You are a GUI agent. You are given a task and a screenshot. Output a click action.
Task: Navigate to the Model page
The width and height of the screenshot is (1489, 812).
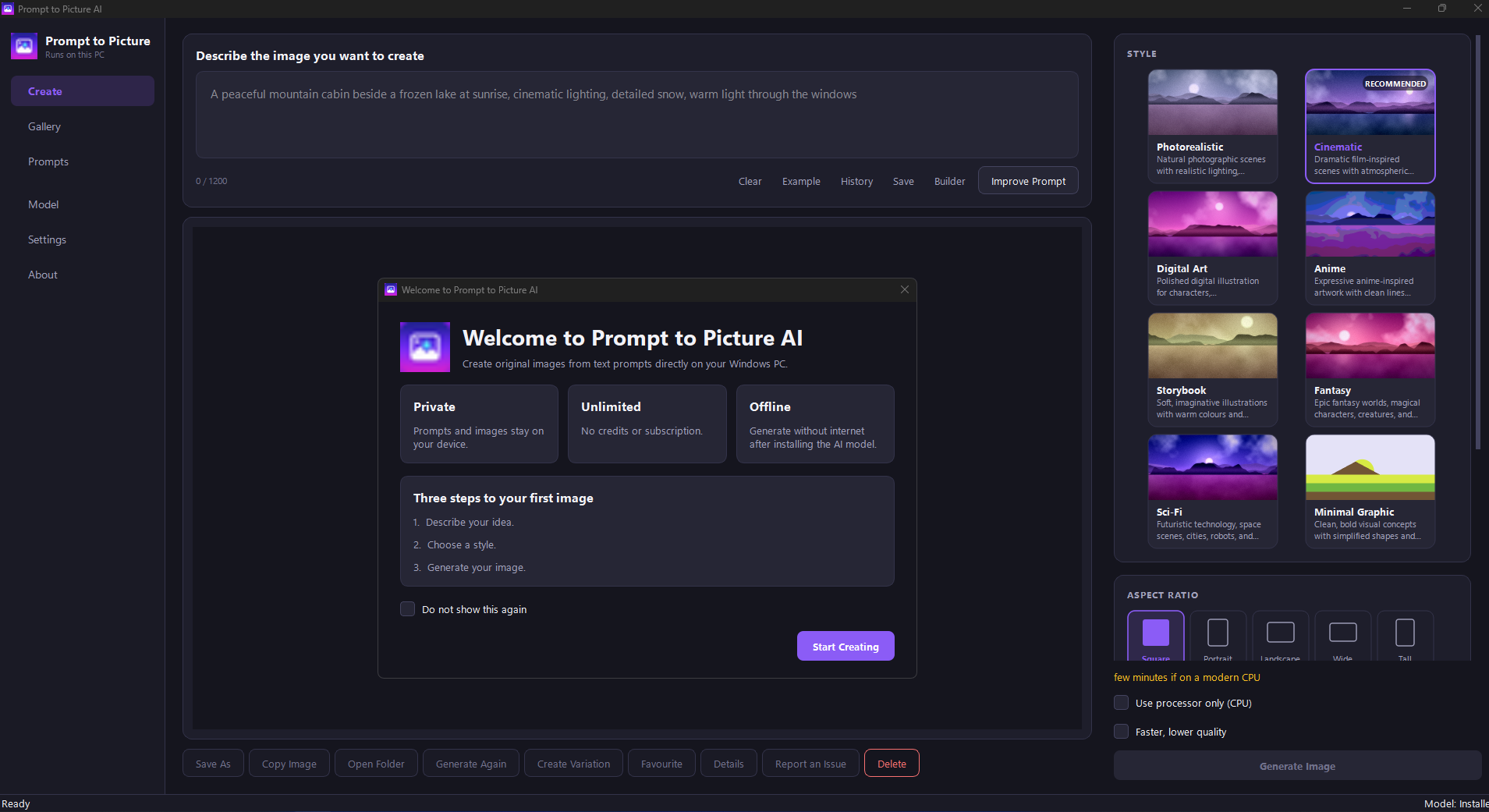pyautogui.click(x=83, y=204)
